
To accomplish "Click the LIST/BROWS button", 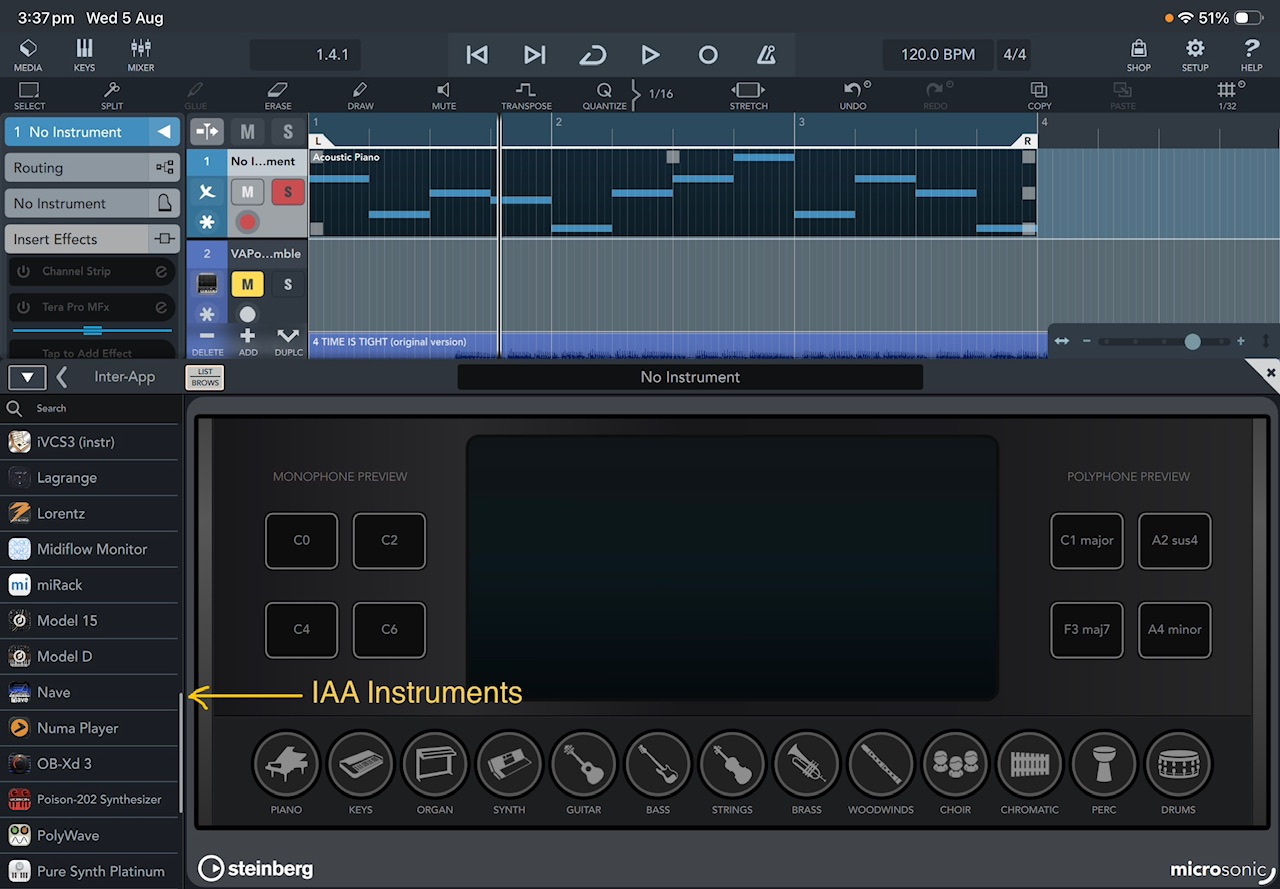I will (205, 377).
